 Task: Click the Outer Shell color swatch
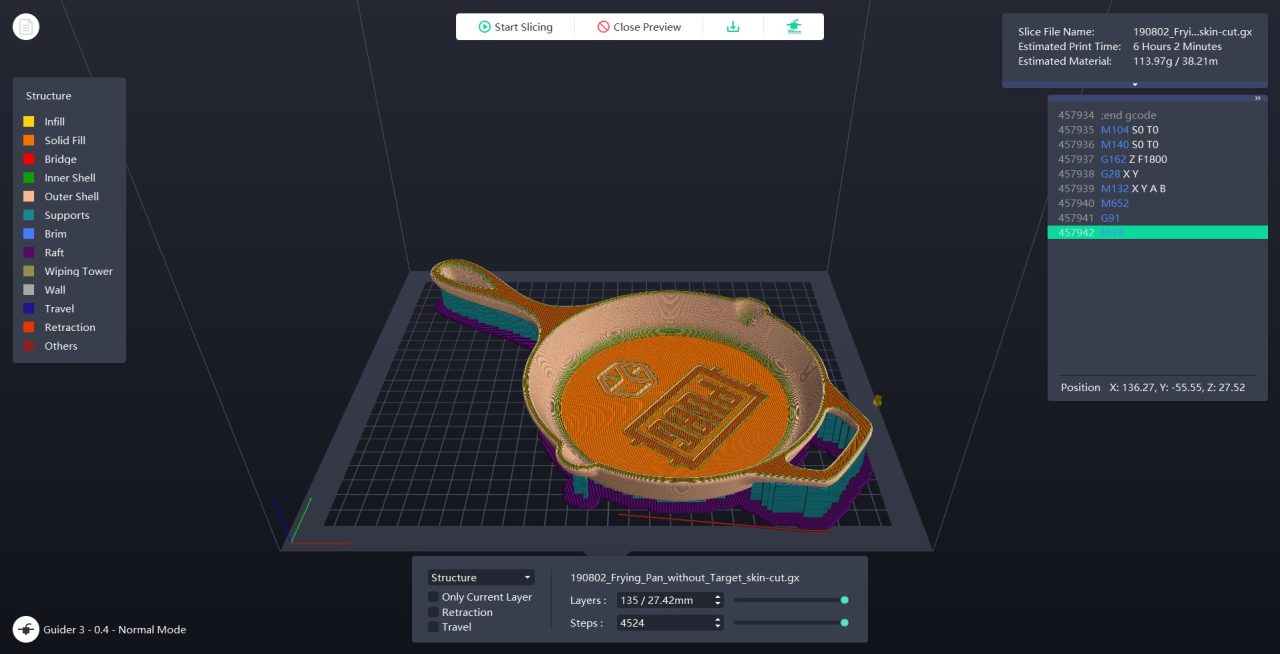[x=28, y=197]
